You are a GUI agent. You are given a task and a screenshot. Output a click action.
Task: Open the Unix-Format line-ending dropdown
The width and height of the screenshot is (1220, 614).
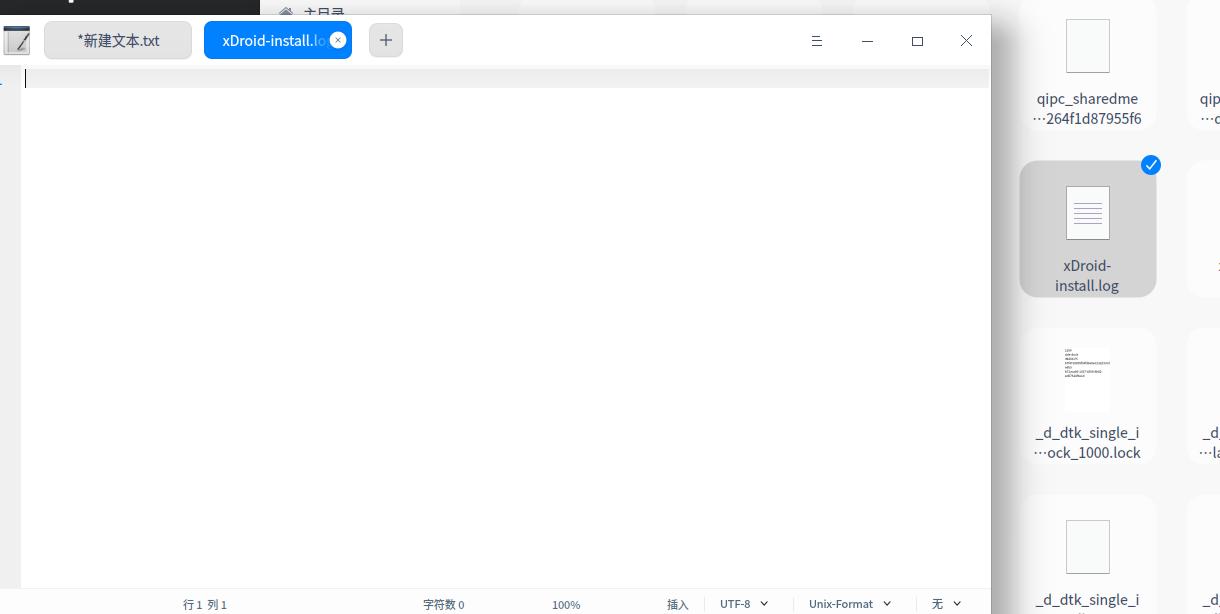(x=849, y=604)
